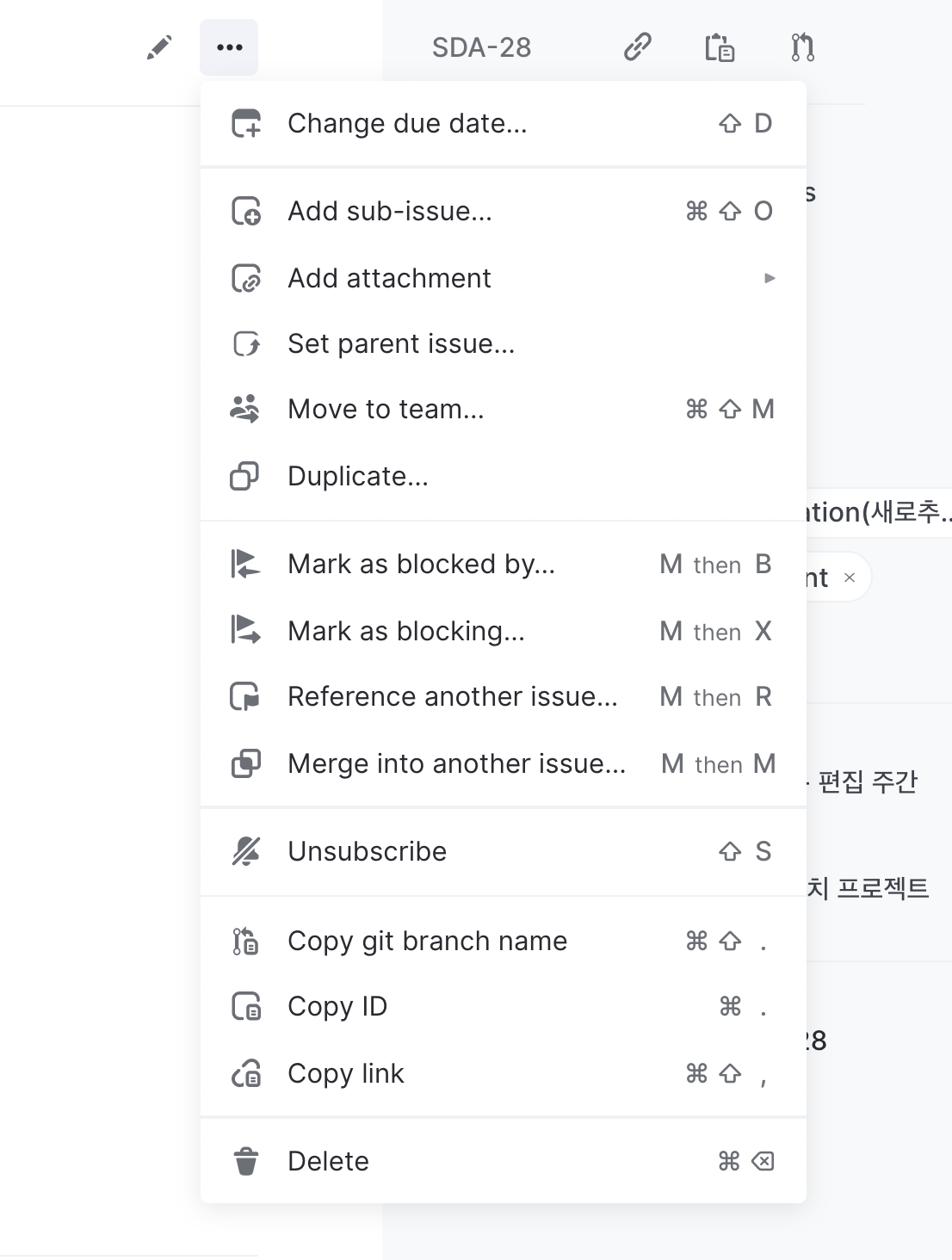The width and height of the screenshot is (952, 1260).
Task: Click the copy issue ID icon
Action: coord(720,47)
